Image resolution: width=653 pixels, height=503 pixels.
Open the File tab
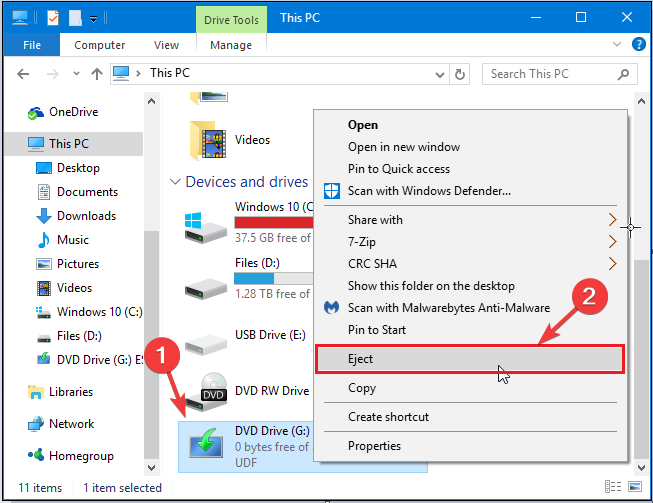32,45
